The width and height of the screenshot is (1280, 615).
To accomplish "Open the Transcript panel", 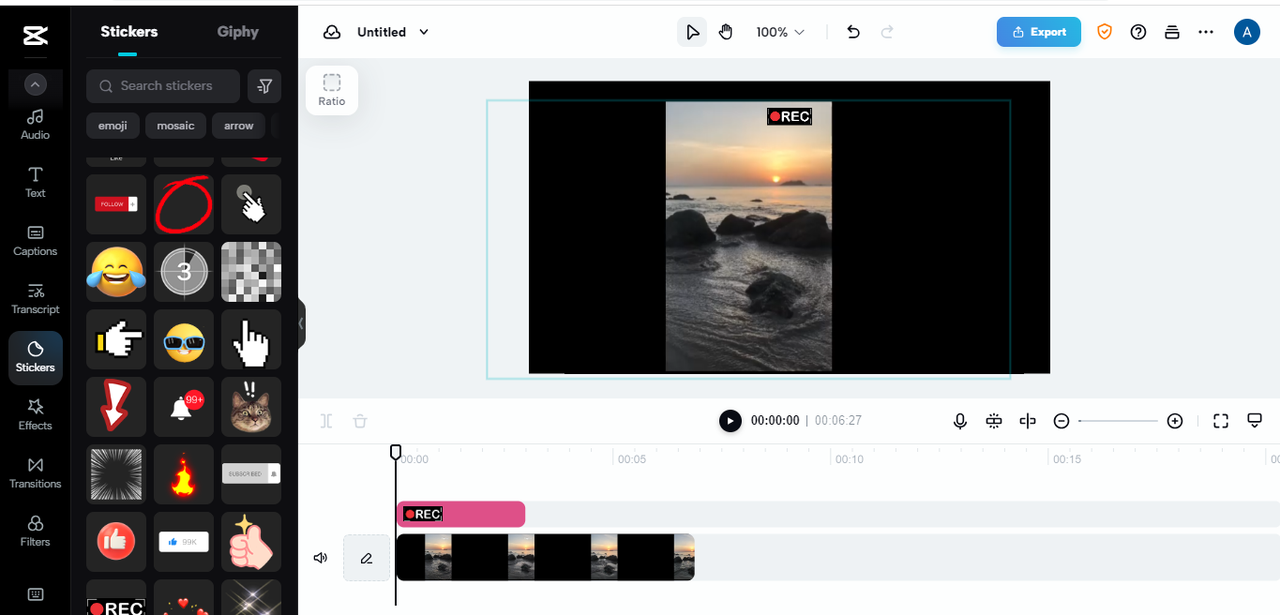I will [35, 298].
